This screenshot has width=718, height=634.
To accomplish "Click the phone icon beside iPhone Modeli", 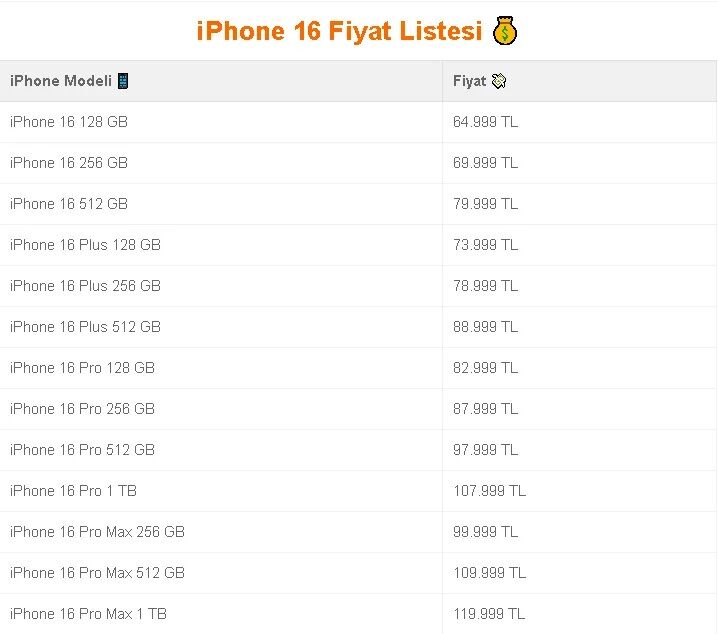I will 123,81.
